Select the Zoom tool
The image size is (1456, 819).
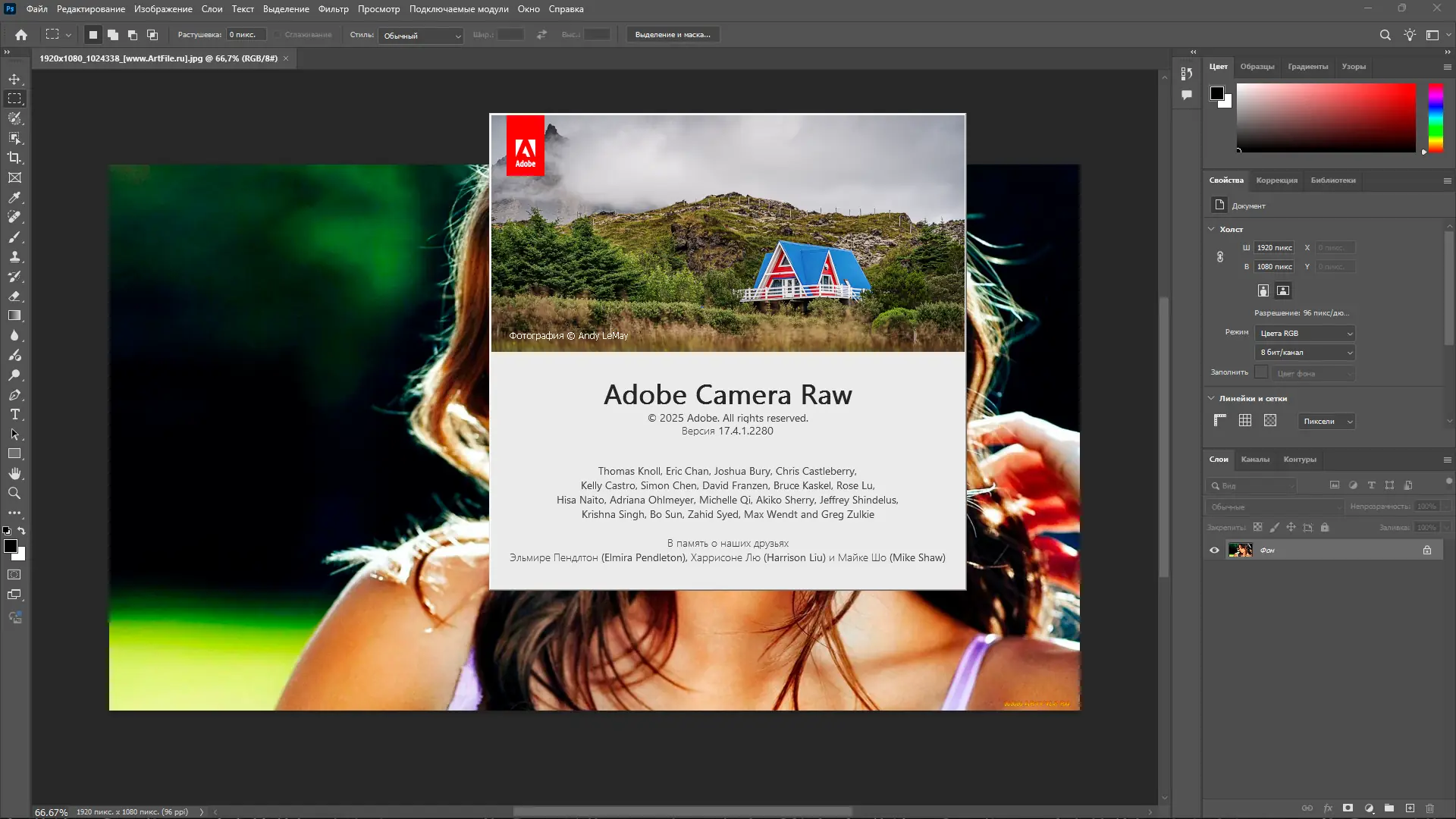point(14,493)
